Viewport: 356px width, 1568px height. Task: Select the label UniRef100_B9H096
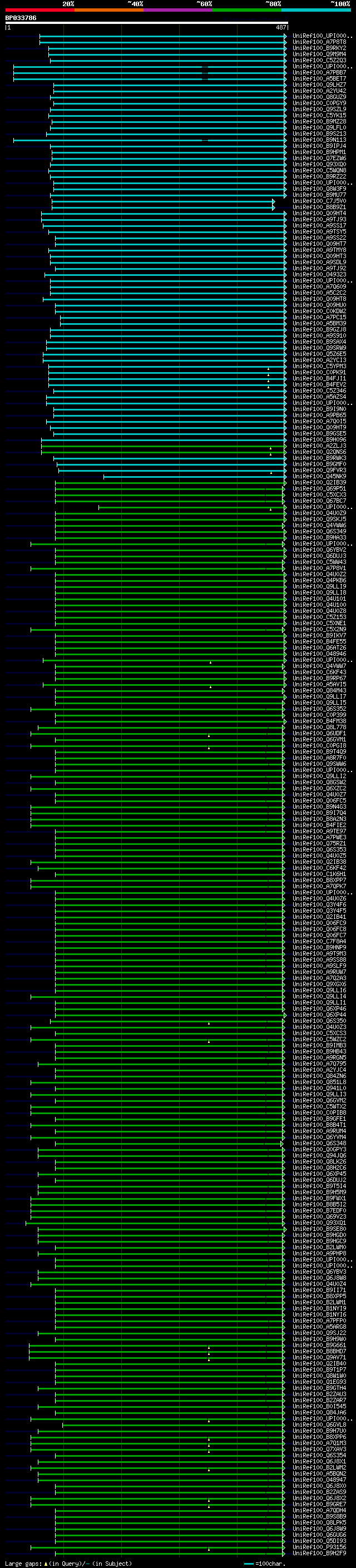click(319, 439)
